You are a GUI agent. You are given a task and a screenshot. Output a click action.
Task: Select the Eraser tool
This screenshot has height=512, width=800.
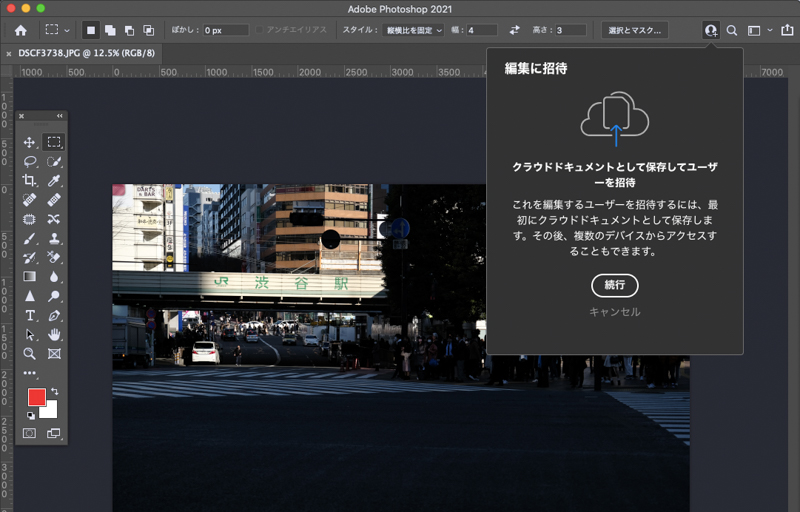point(54,258)
